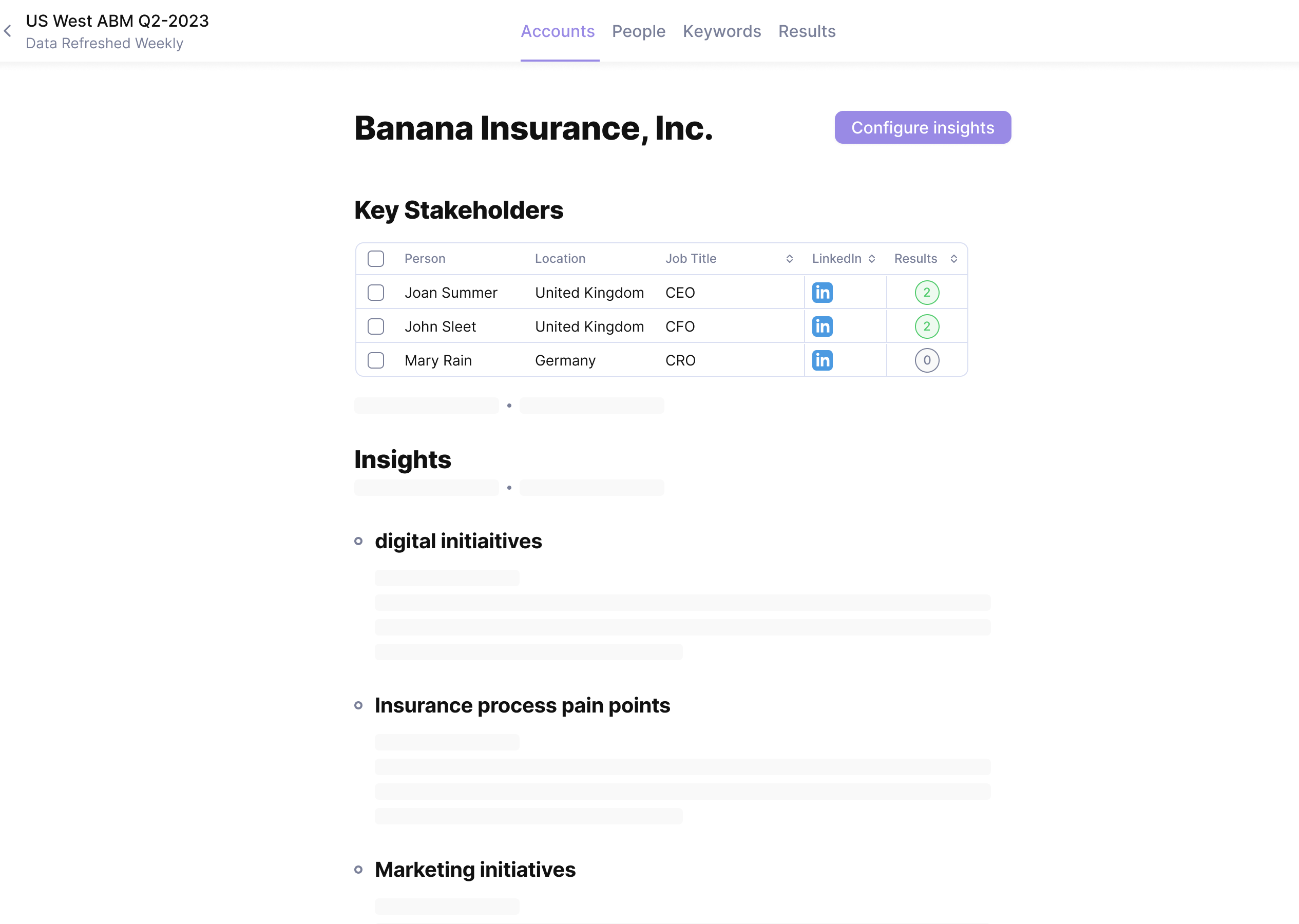1299x924 pixels.
Task: Check the Mary Rain row checkbox
Action: (375, 360)
